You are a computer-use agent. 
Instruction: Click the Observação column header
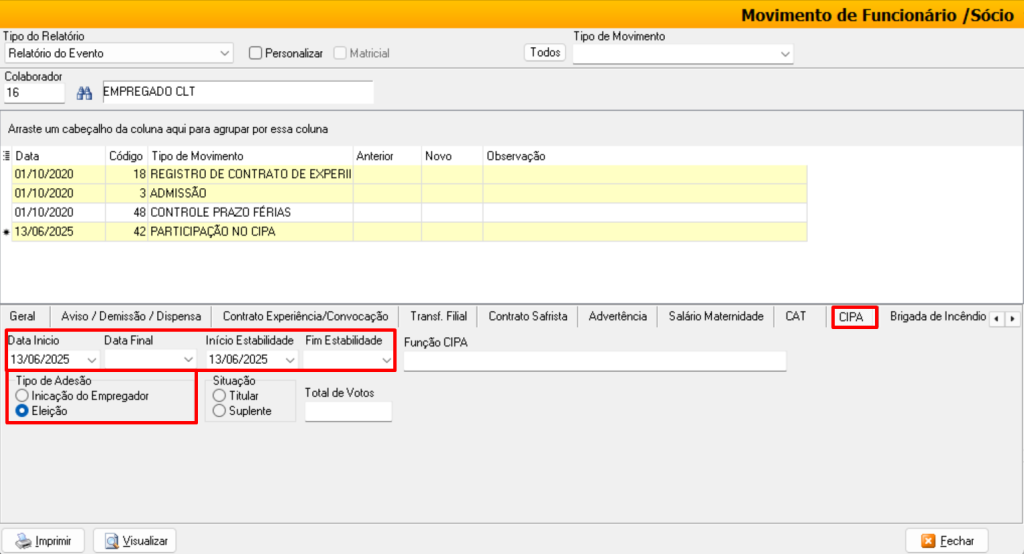coord(645,156)
